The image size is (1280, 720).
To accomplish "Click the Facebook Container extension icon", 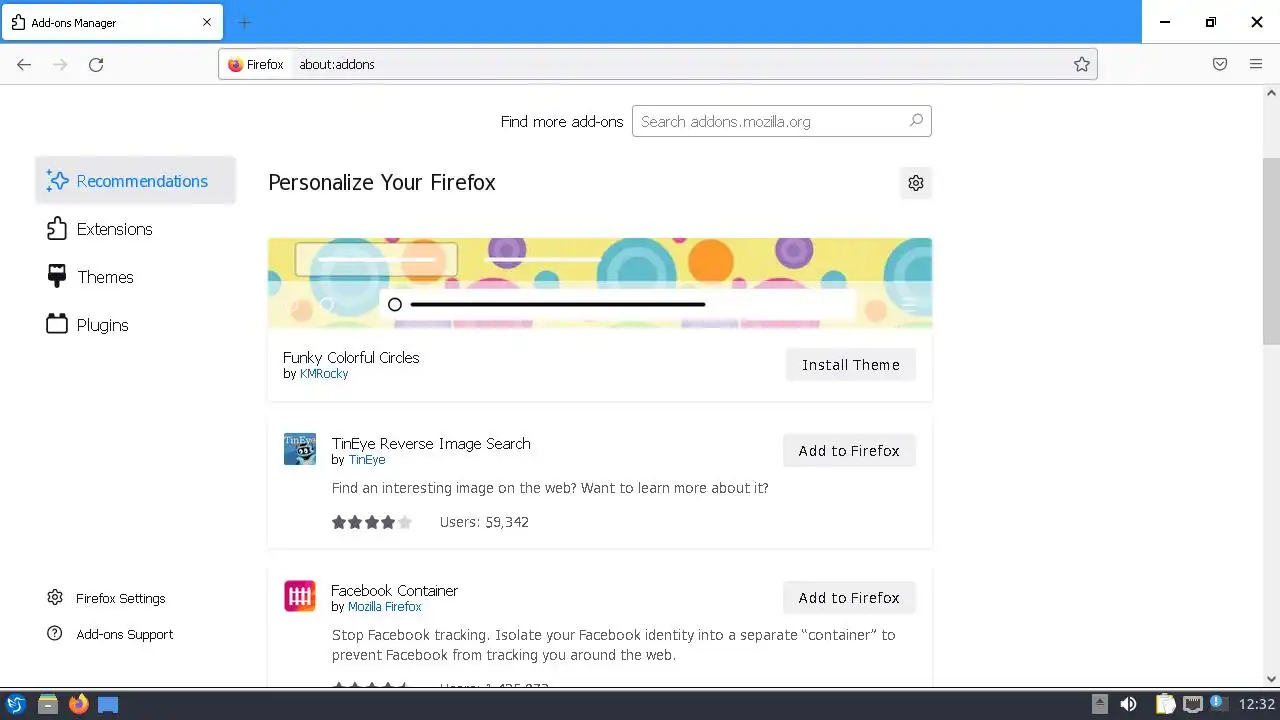I will (300, 596).
